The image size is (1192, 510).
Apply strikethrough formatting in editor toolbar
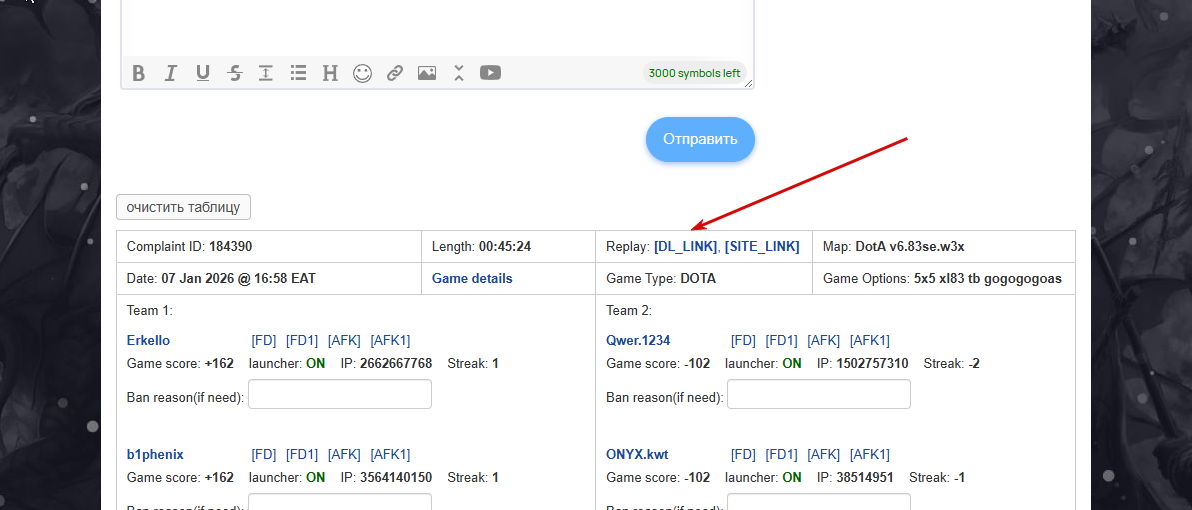pyautogui.click(x=235, y=73)
